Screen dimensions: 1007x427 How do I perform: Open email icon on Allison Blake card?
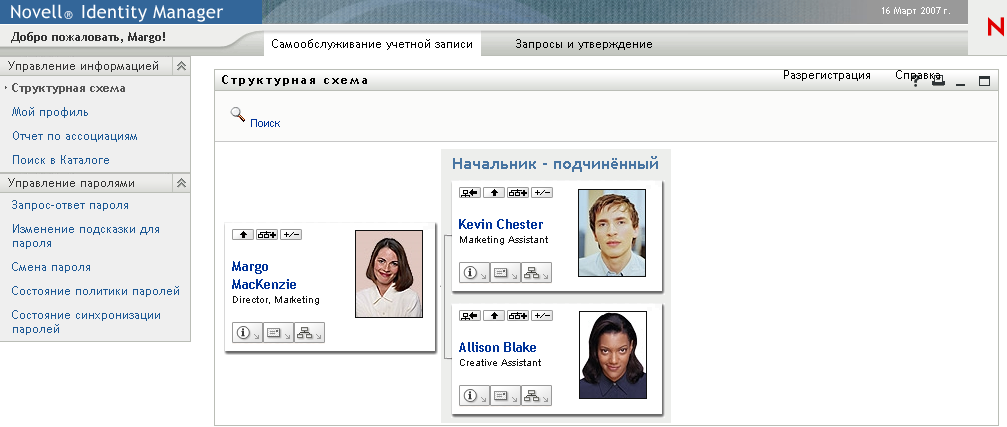505,396
